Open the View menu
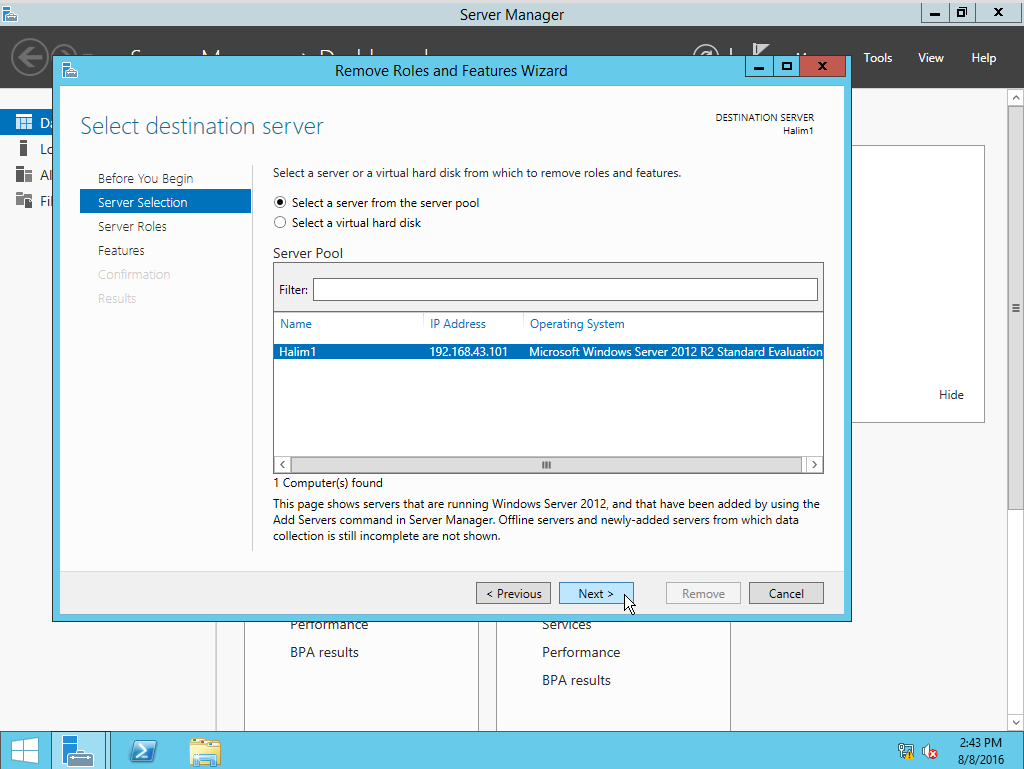 (930, 57)
